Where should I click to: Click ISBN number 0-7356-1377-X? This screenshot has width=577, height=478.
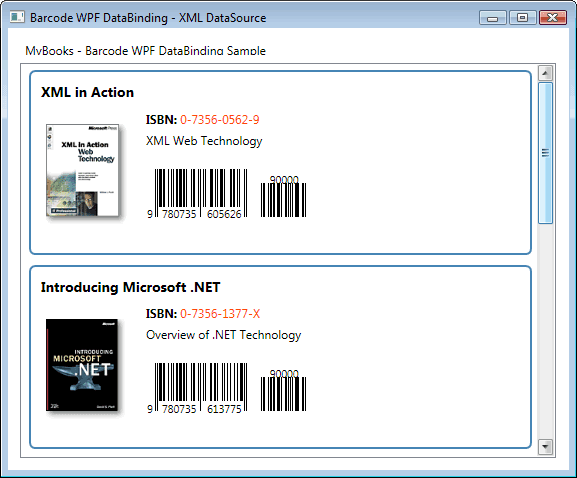tap(220, 314)
